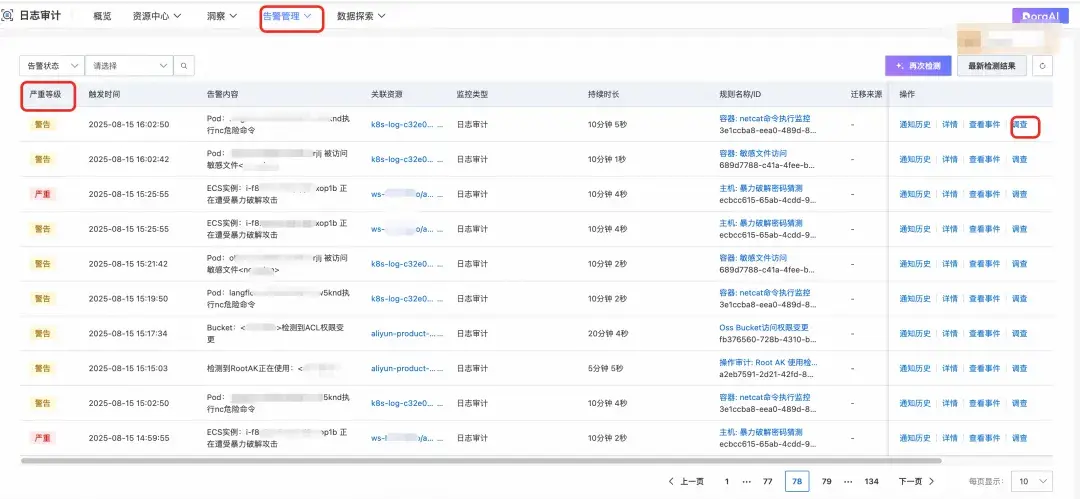Expand the 洞察 navigation menu

click(222, 16)
